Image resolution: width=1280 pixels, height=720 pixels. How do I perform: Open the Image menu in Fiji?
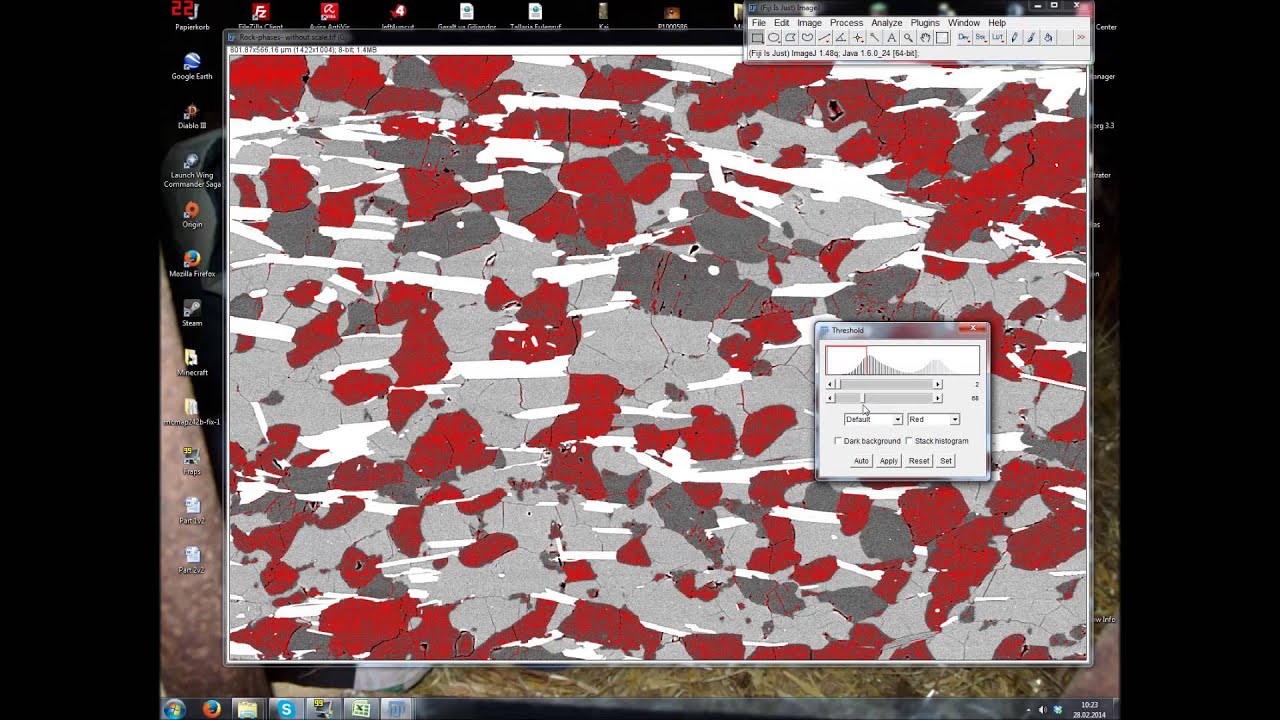[809, 22]
